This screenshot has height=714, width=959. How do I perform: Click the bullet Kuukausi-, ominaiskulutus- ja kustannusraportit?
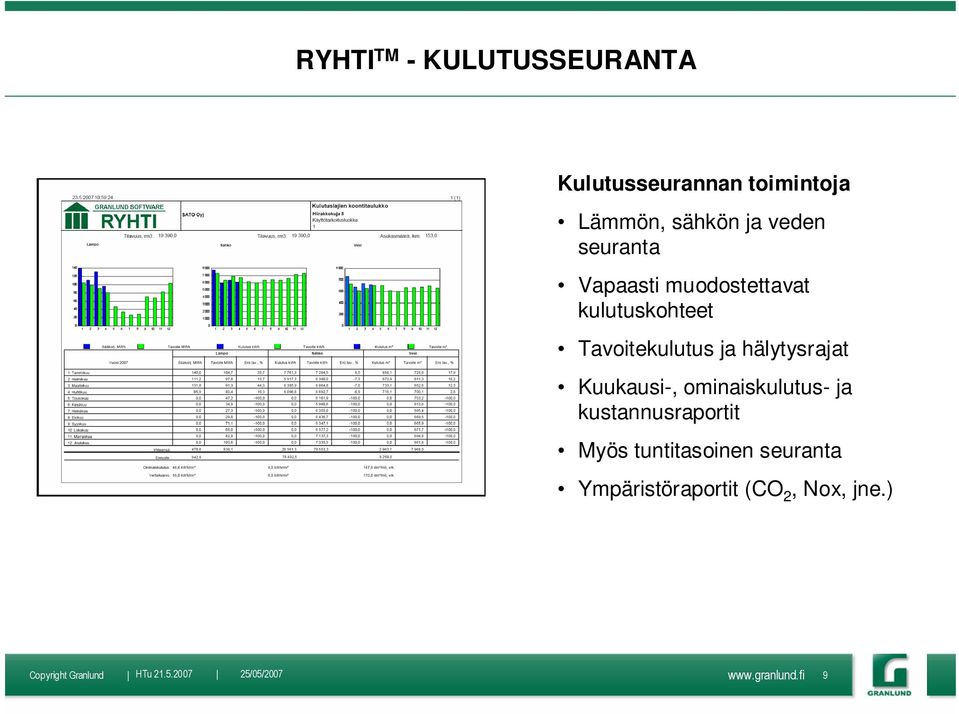(x=714, y=400)
